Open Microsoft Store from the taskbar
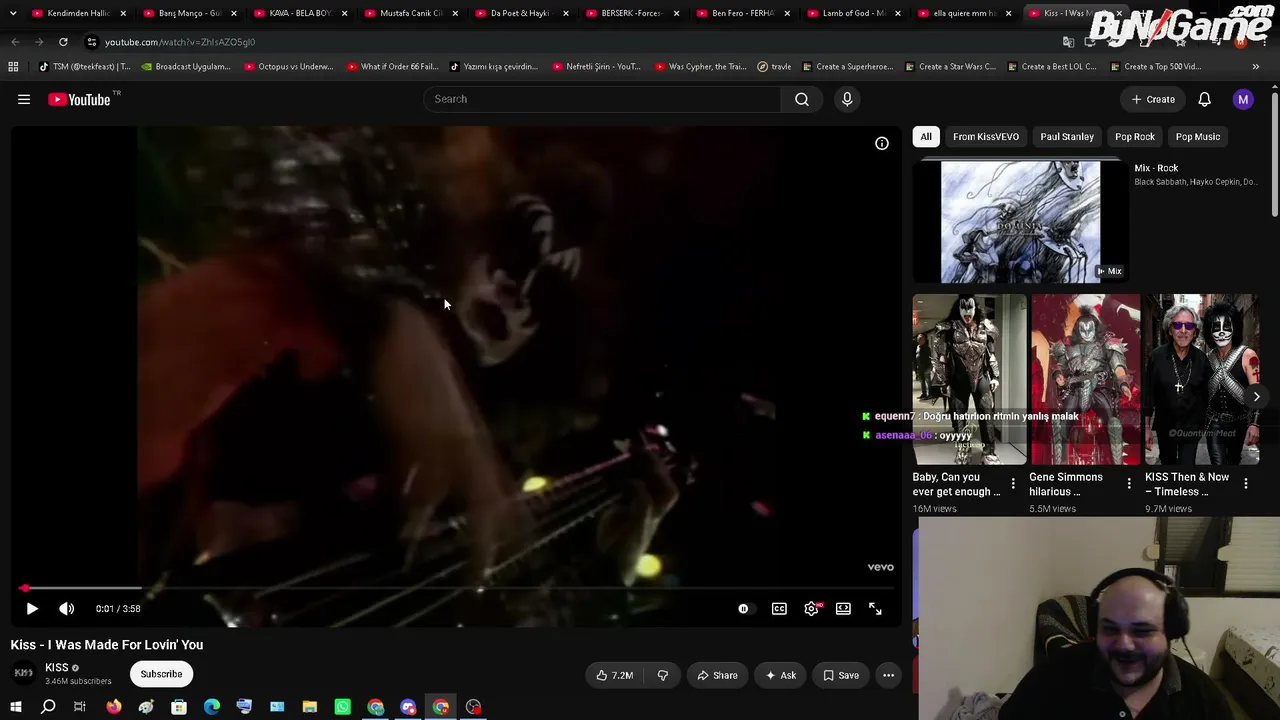Screen dimensions: 1280x720 pos(179,707)
